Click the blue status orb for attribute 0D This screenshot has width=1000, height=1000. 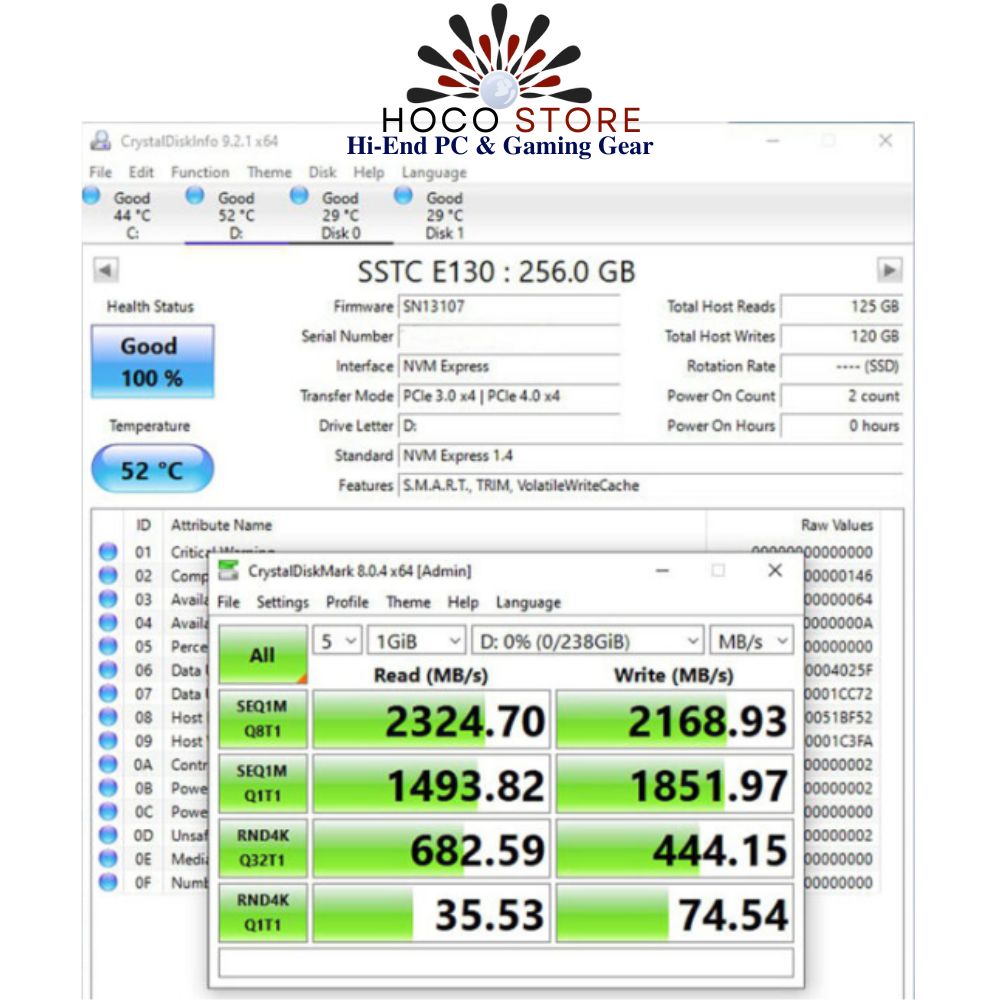108,835
